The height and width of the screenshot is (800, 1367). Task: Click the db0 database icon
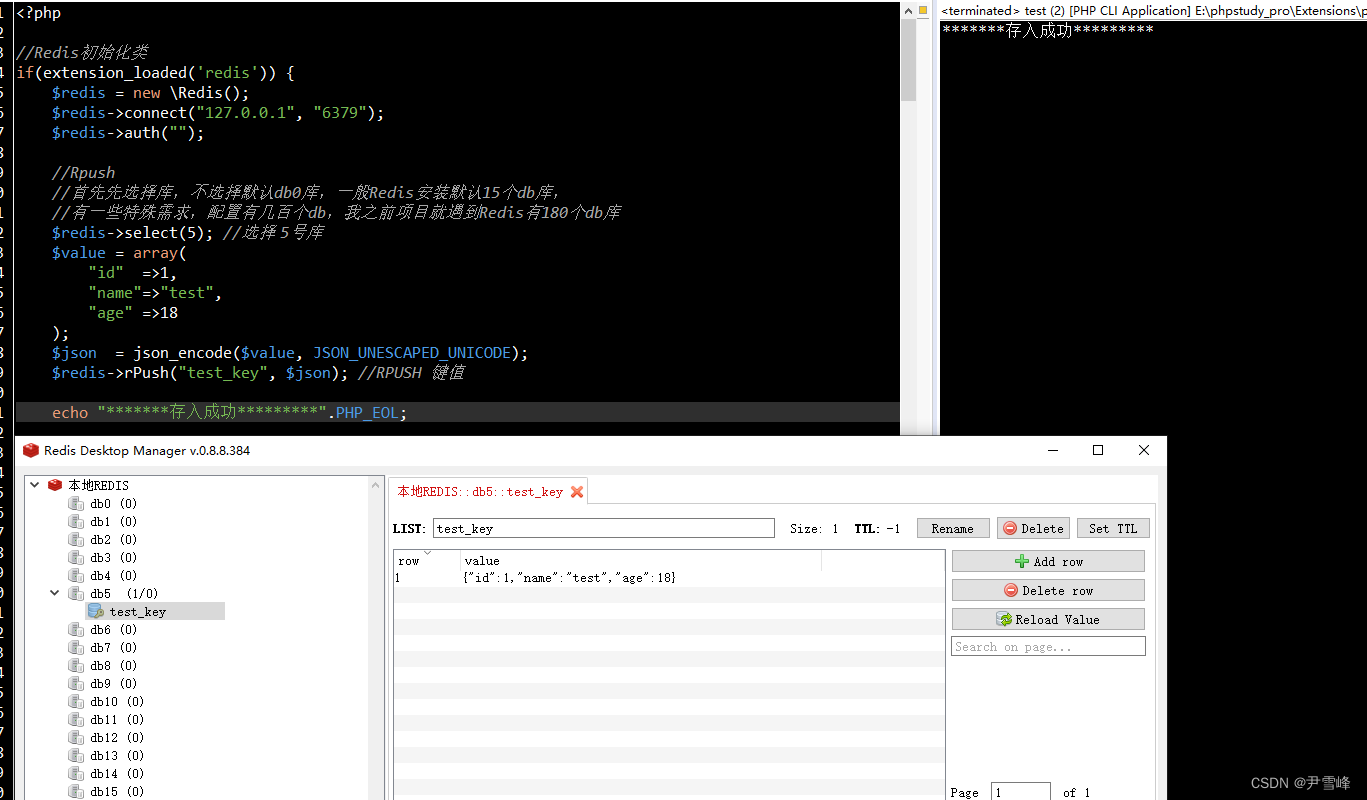76,503
